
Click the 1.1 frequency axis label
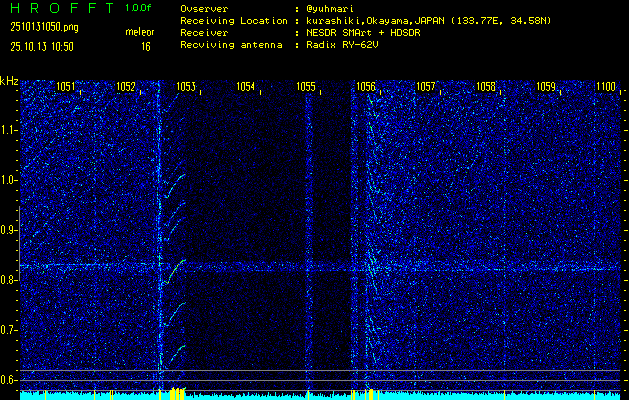point(7,131)
